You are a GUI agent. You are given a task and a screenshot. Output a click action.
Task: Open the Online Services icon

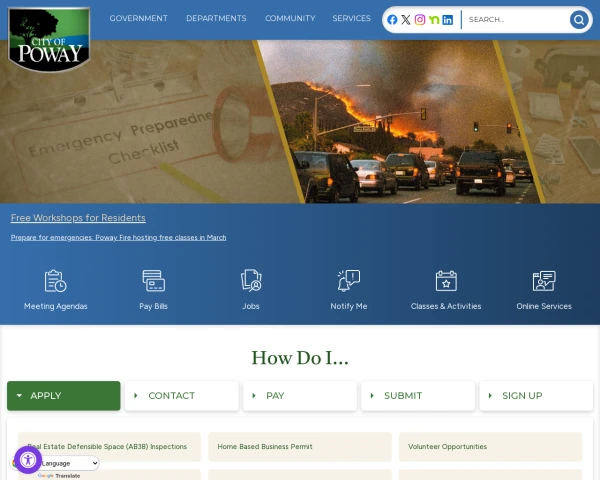point(544,281)
